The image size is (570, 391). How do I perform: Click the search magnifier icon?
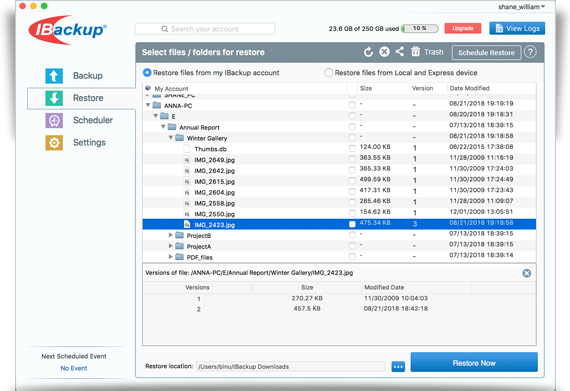[x=165, y=29]
